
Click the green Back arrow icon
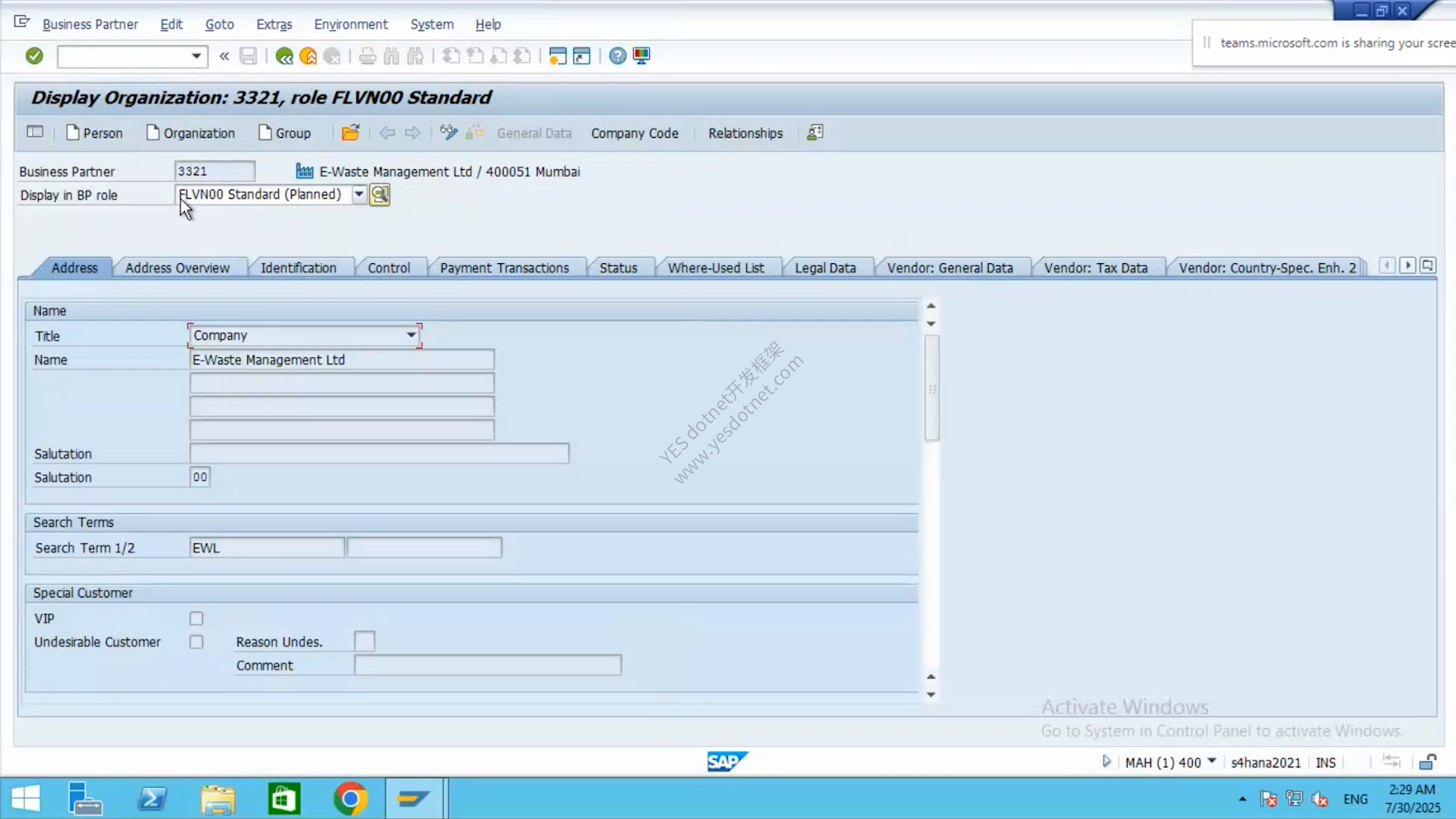point(284,56)
